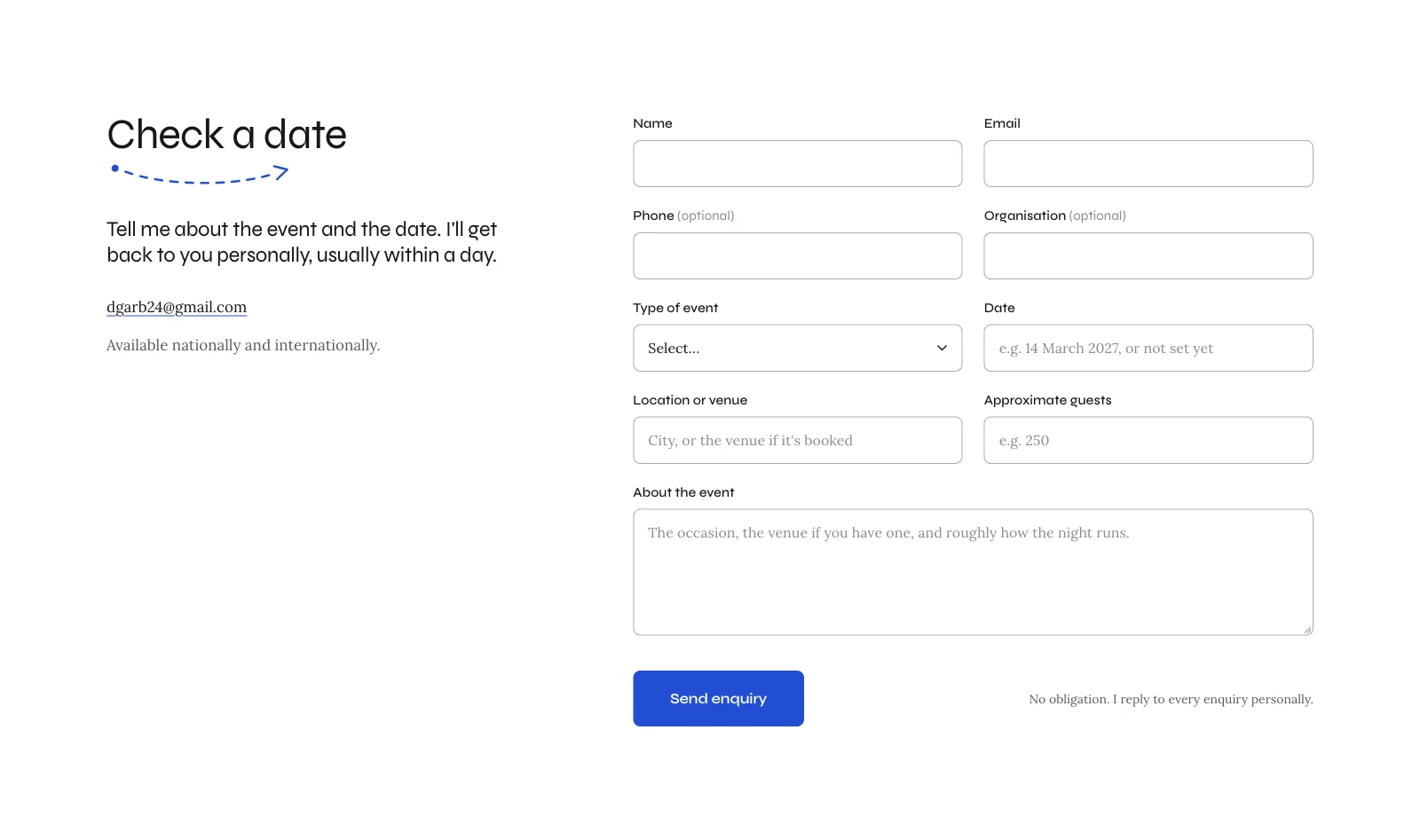Image resolution: width=1420 pixels, height=840 pixels.
Task: Click the 'Location or venue' label
Action: pyautogui.click(x=690, y=400)
